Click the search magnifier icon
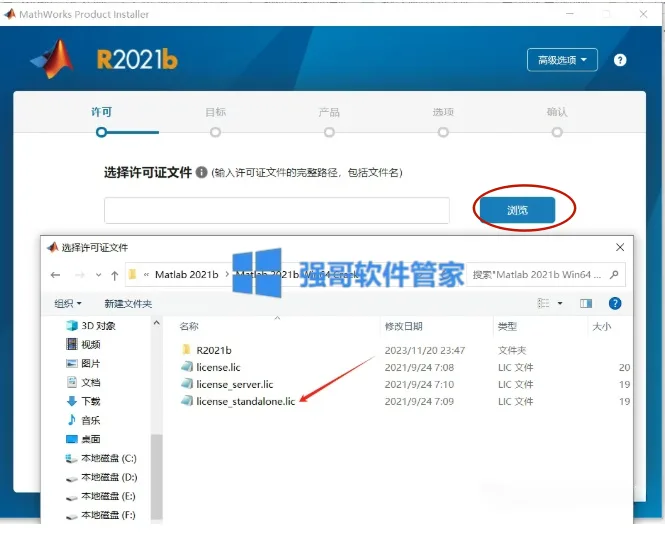The height and width of the screenshot is (538, 665). [x=614, y=274]
